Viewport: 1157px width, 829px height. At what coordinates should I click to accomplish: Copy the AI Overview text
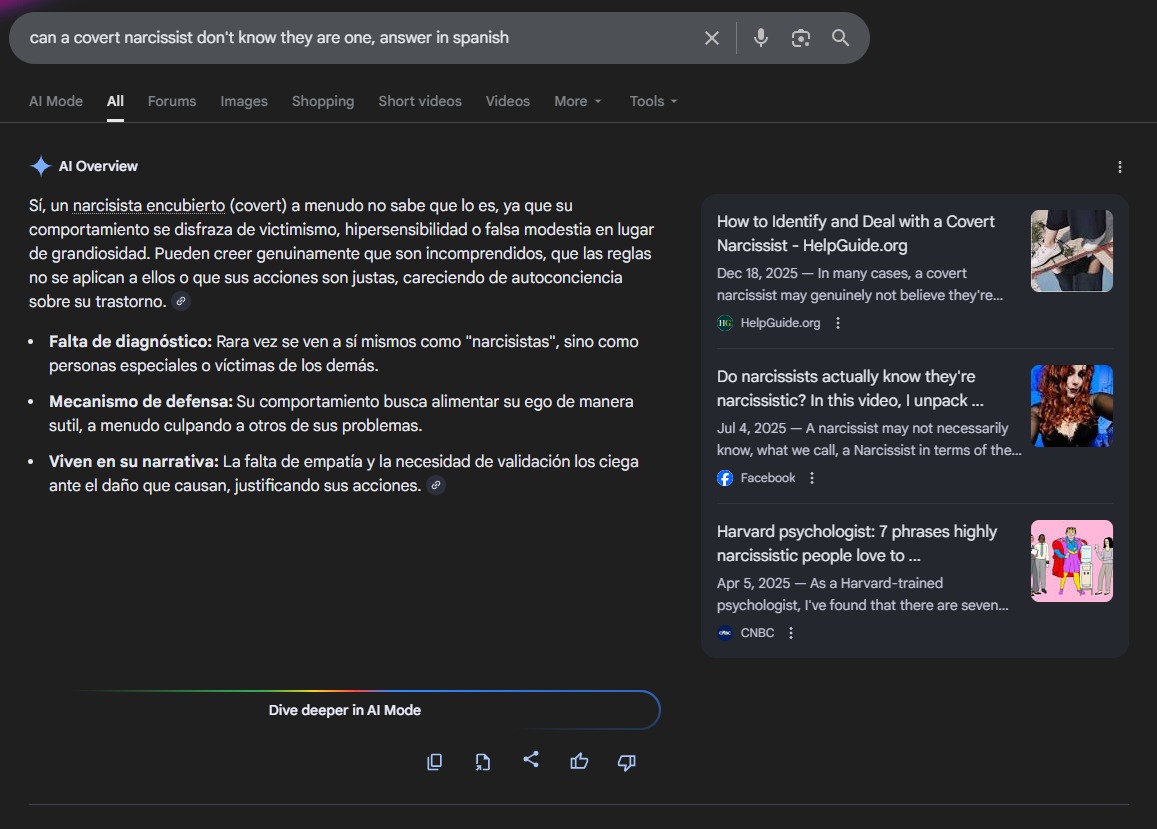pos(434,762)
